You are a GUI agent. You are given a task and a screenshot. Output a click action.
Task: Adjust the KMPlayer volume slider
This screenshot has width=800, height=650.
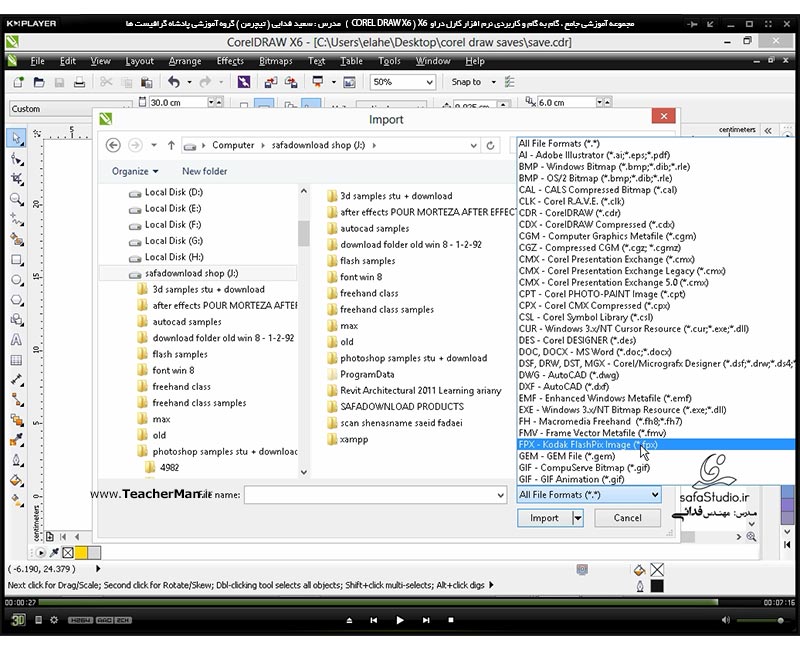coord(761,620)
